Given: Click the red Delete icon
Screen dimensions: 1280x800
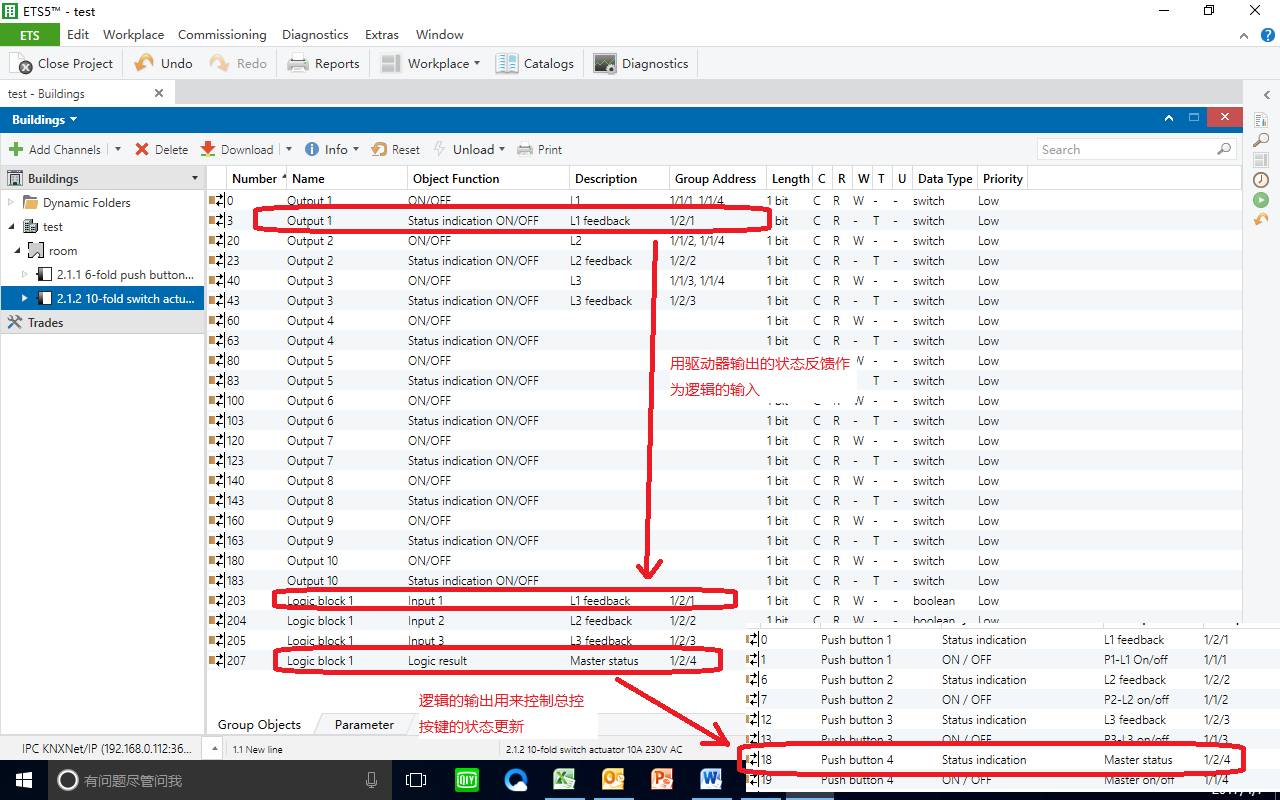Looking at the screenshot, I should coord(142,149).
